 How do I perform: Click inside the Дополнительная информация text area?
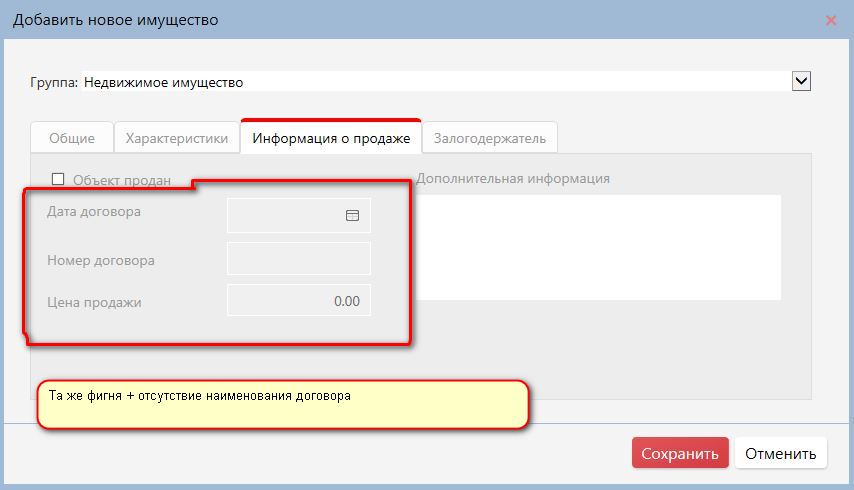597,247
